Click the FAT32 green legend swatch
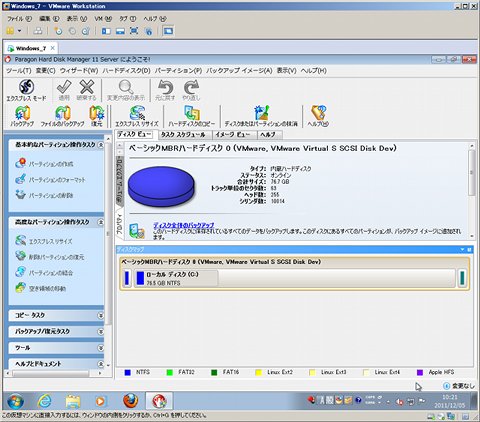The image size is (480, 422). point(170,372)
